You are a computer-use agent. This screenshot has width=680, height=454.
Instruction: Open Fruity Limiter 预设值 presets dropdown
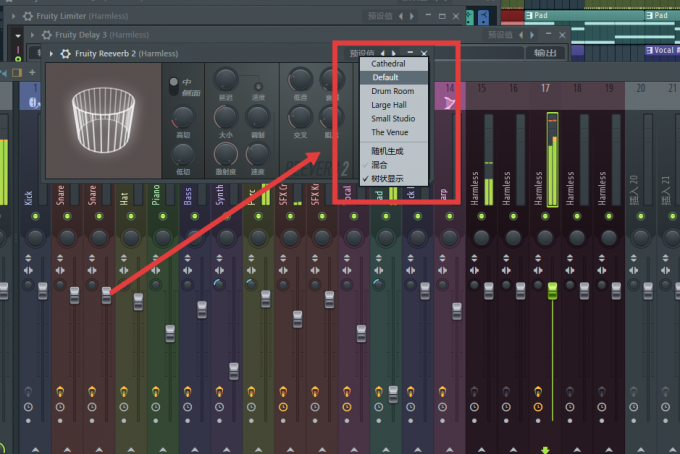[x=380, y=16]
